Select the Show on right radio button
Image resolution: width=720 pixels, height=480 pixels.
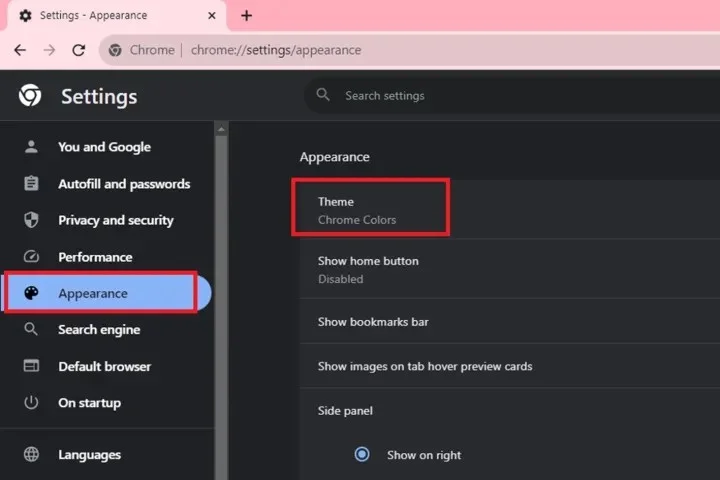[362, 454]
